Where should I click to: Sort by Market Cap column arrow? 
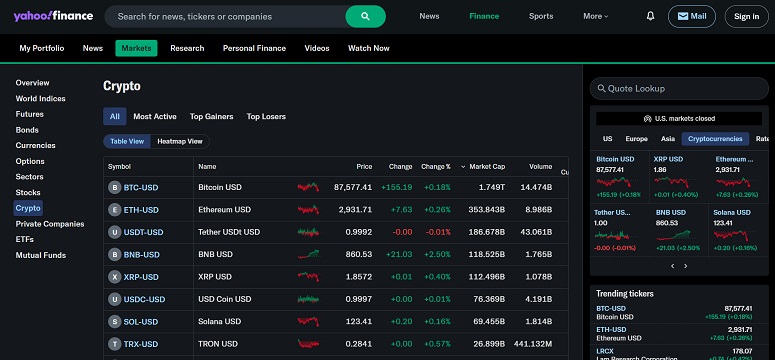(x=463, y=167)
